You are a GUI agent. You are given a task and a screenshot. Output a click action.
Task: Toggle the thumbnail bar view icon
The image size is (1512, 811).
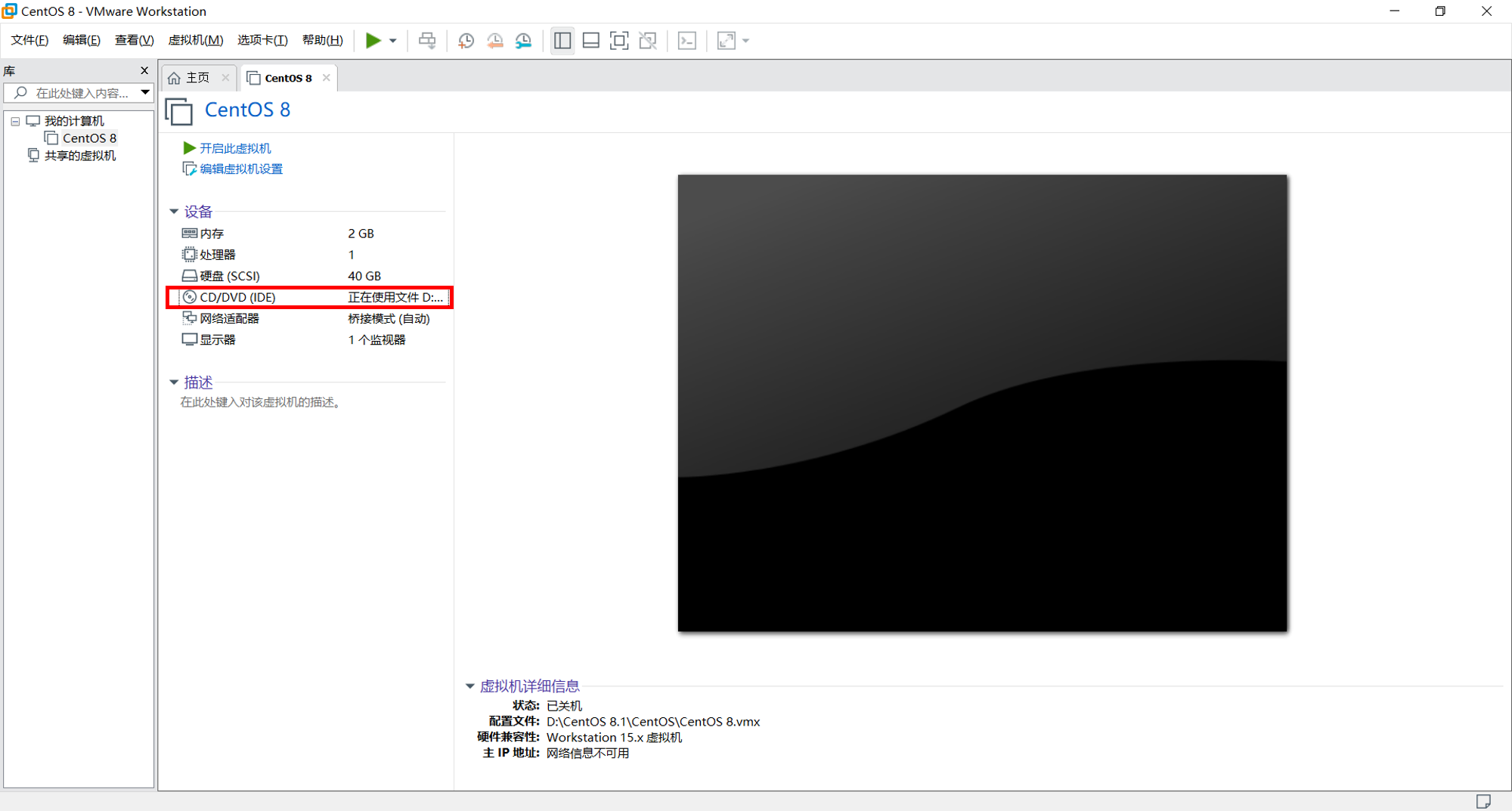coord(591,41)
